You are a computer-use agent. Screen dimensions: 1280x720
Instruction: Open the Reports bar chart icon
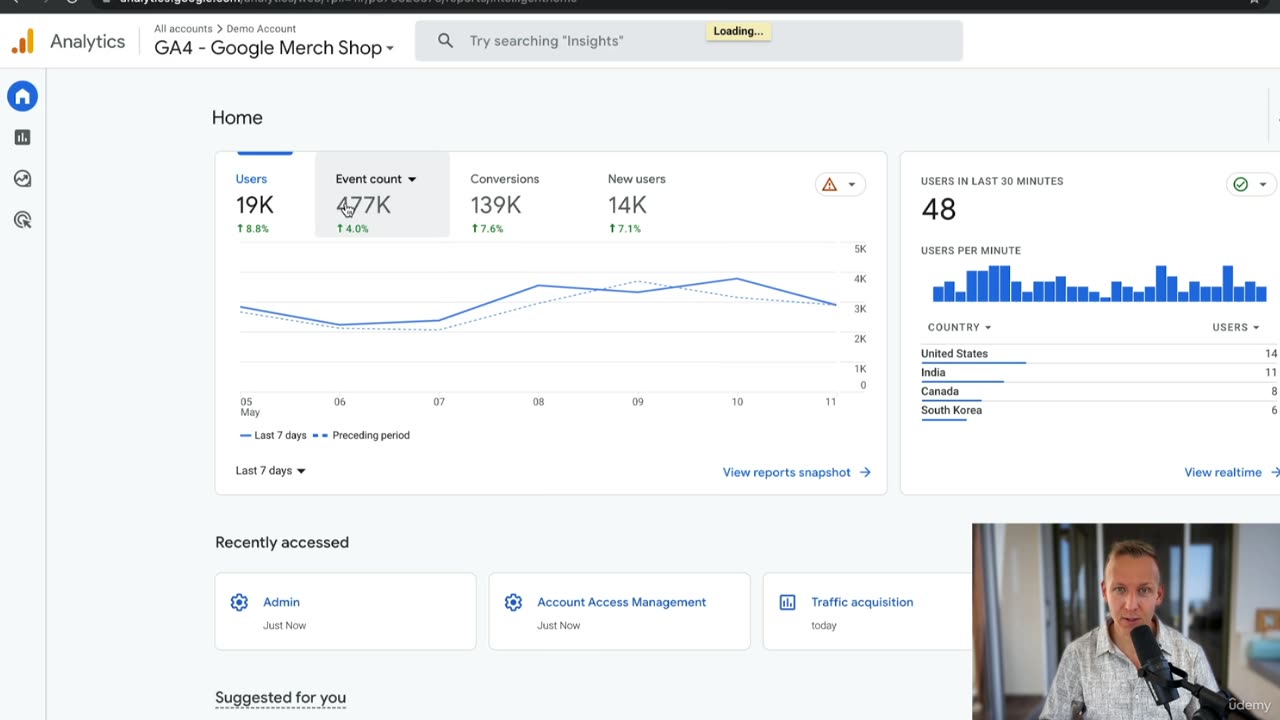[22, 138]
